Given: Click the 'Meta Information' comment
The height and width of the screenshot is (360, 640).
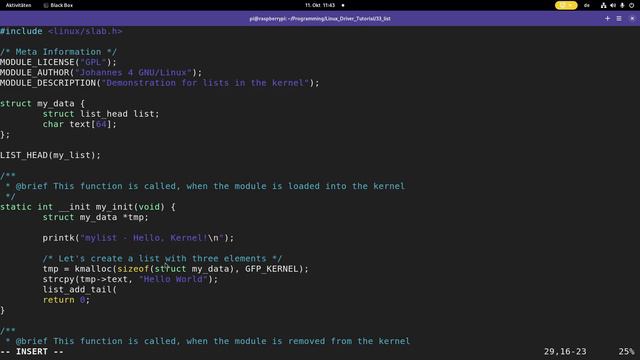Looking at the screenshot, I should tap(58, 52).
